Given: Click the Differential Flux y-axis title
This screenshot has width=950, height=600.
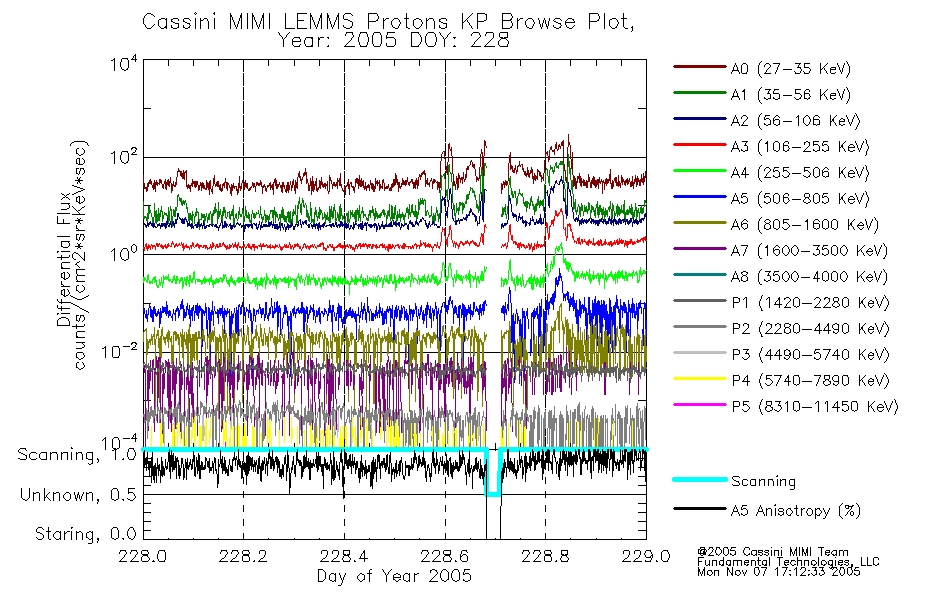Looking at the screenshot, I should [x=64, y=260].
